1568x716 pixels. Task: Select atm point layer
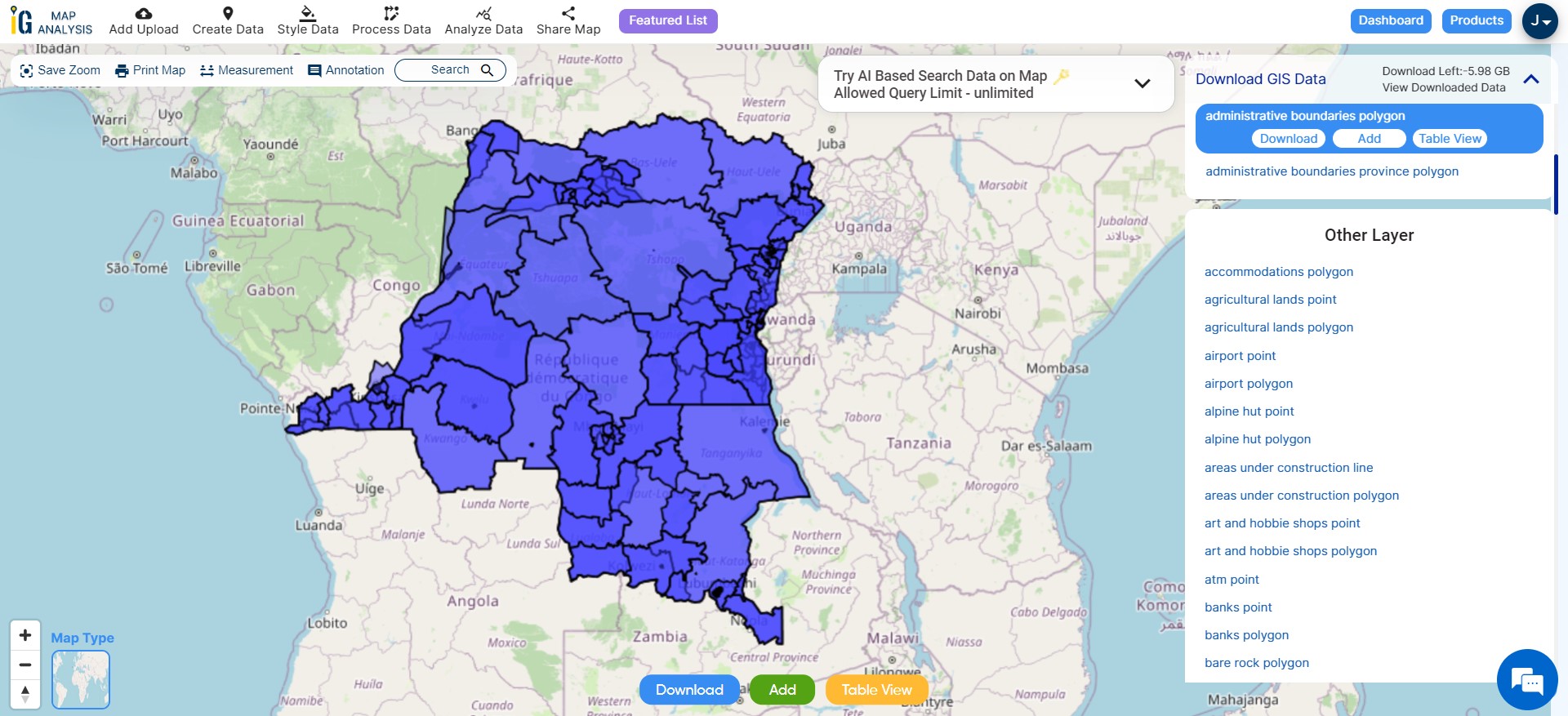pyautogui.click(x=1232, y=580)
